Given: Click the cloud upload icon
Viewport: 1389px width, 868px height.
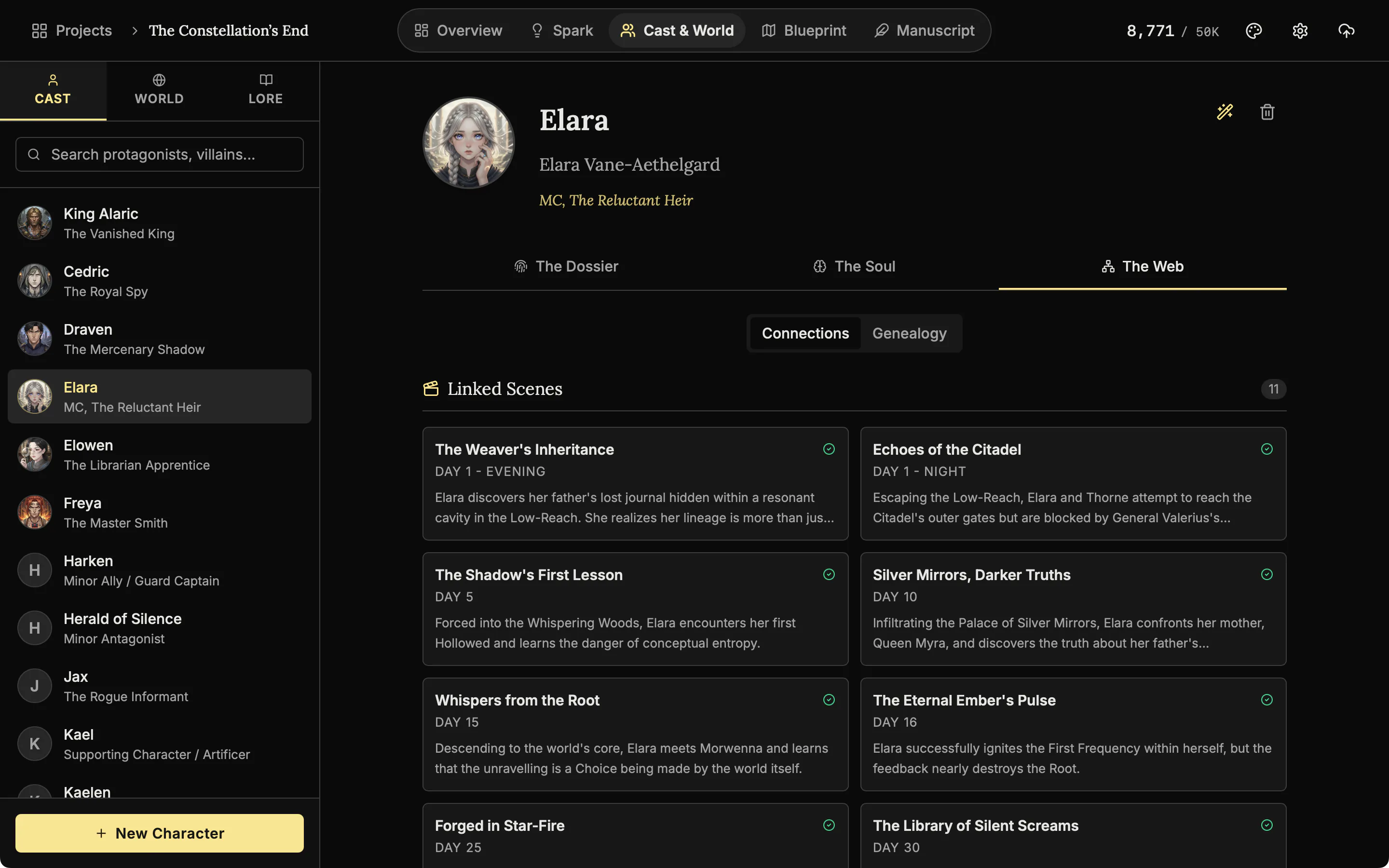Looking at the screenshot, I should coord(1346,30).
